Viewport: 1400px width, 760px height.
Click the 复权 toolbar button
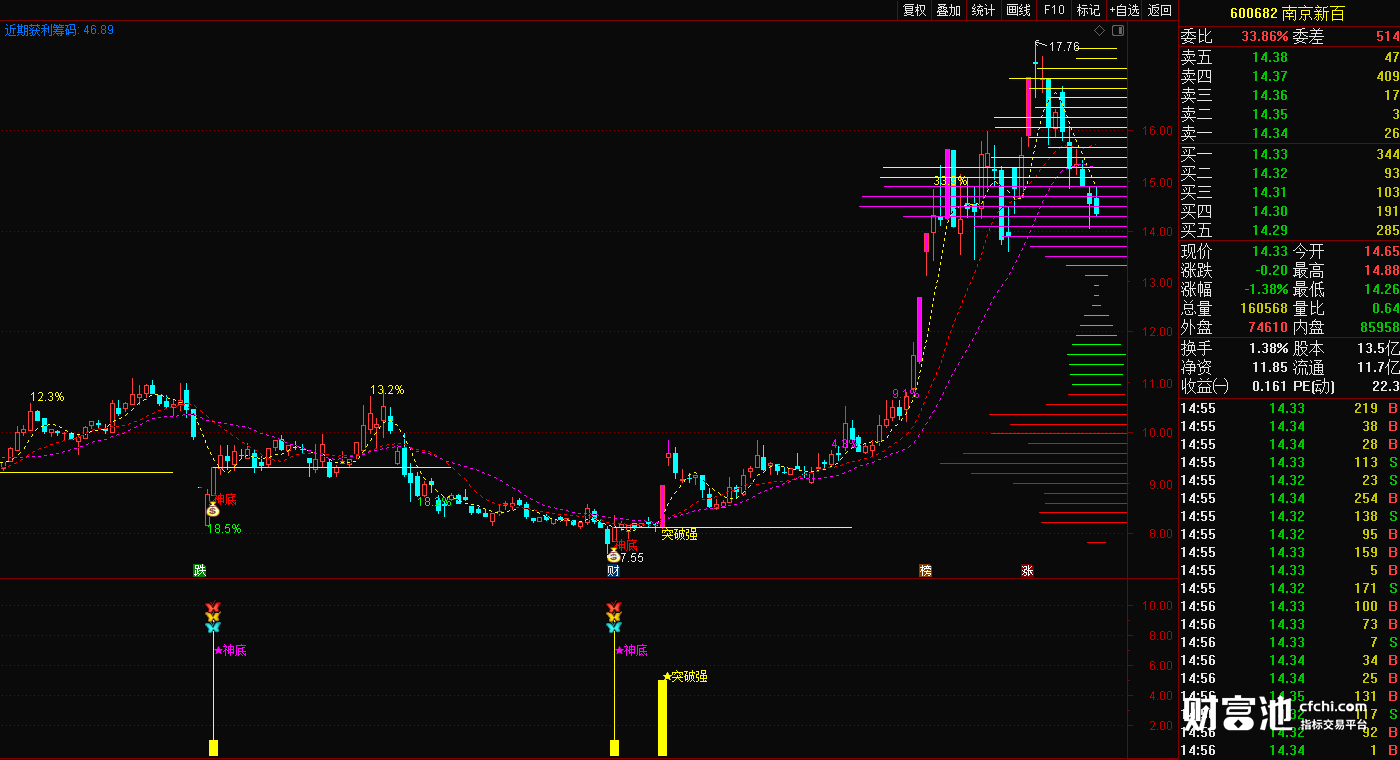coord(914,10)
